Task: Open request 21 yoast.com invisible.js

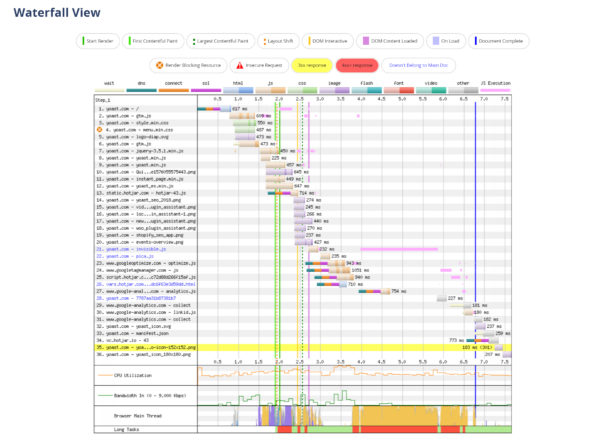Action: (133, 249)
